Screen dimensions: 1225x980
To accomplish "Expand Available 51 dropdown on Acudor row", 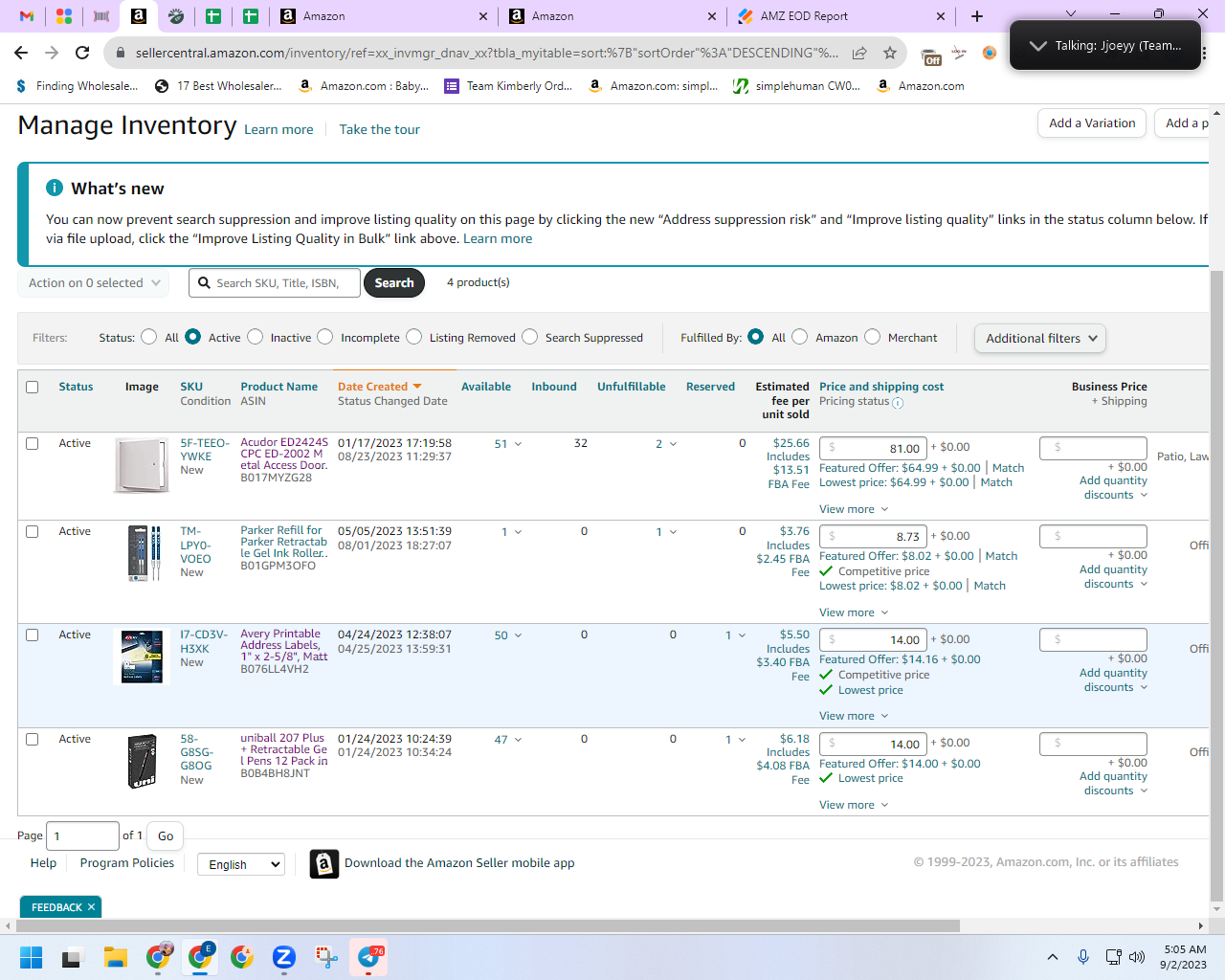I will pyautogui.click(x=519, y=444).
